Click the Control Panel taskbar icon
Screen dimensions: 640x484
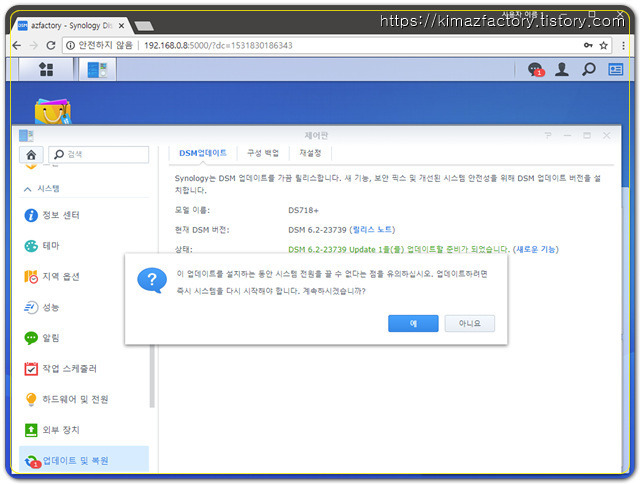tap(97, 69)
